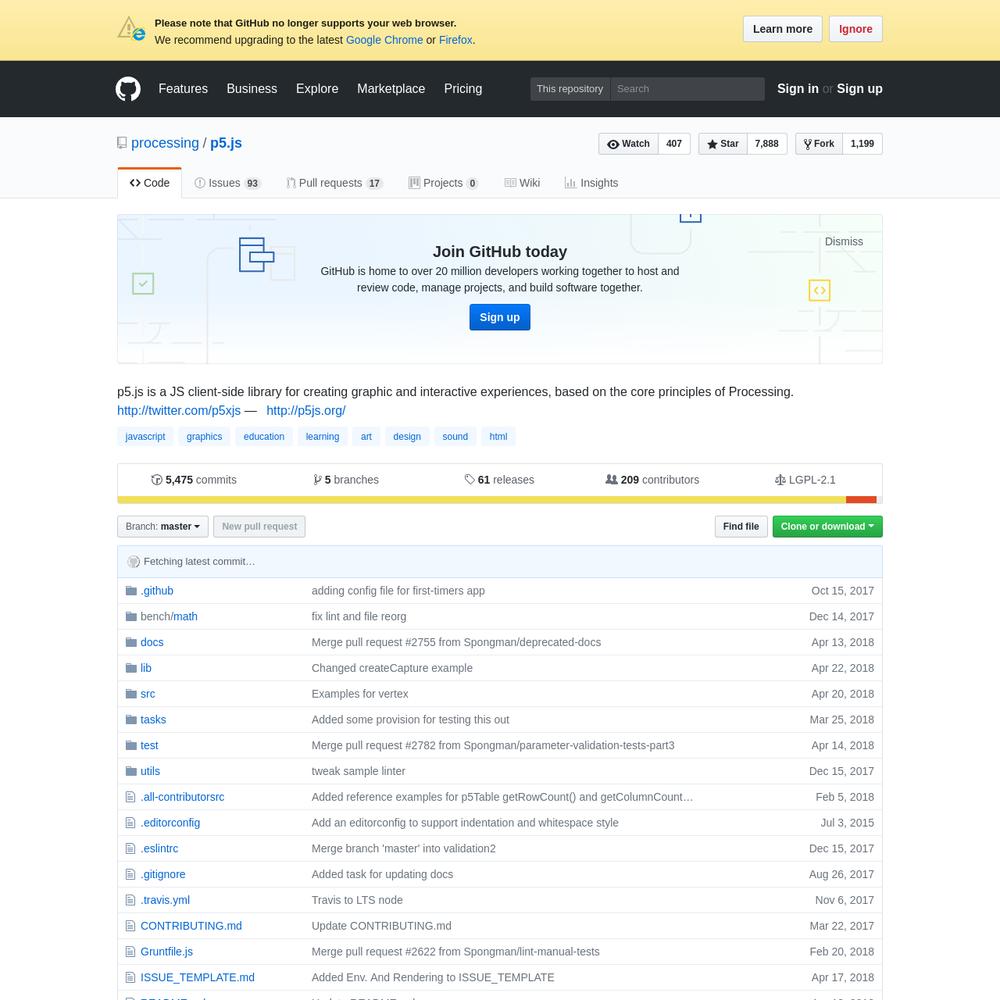
Task: Click the file icon beside Gruntfile.js
Action: point(130,952)
